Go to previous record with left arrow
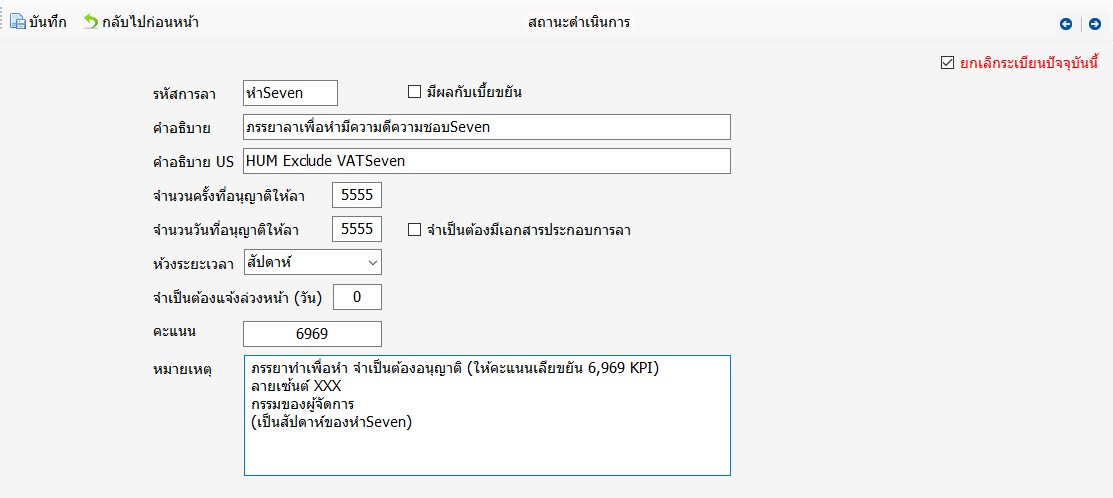 pyautogui.click(x=1066, y=24)
